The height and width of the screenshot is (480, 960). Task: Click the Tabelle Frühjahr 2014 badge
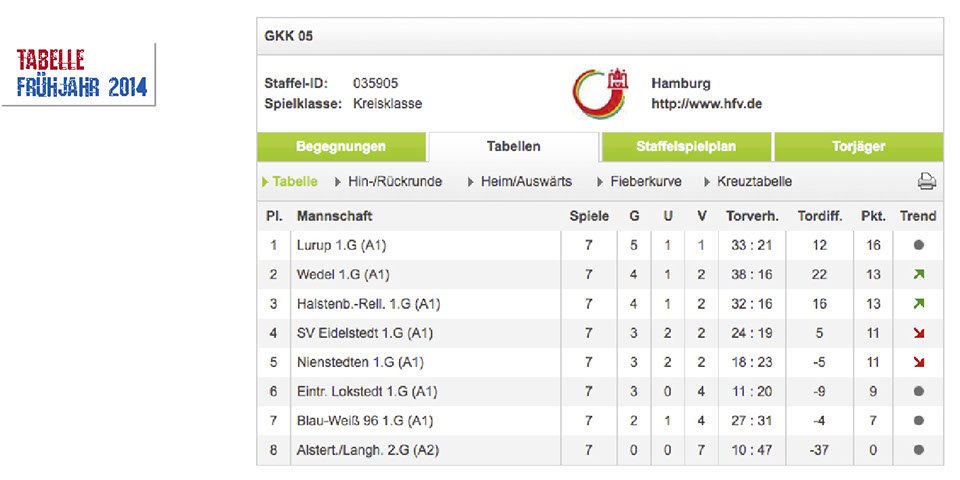click(x=82, y=74)
